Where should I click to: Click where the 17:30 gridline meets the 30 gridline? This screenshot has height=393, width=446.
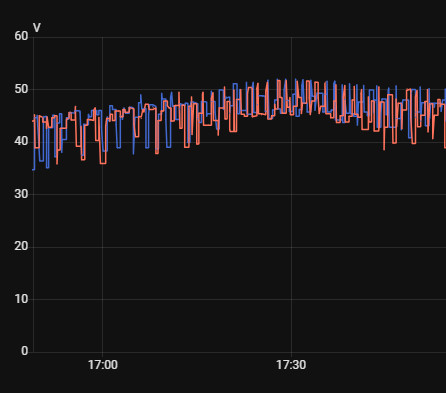(x=292, y=194)
